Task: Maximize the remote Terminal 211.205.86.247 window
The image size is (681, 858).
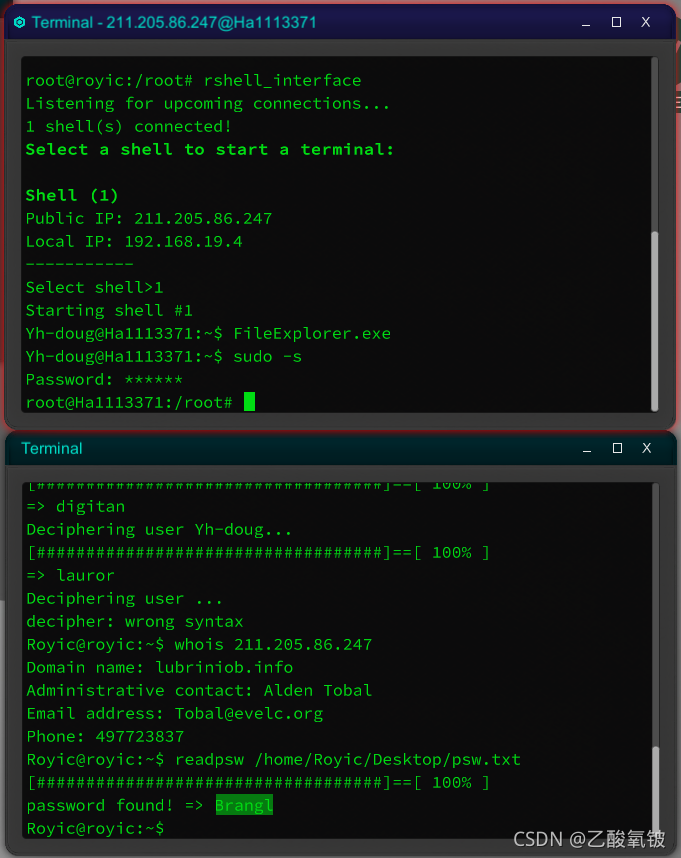Action: pos(616,22)
